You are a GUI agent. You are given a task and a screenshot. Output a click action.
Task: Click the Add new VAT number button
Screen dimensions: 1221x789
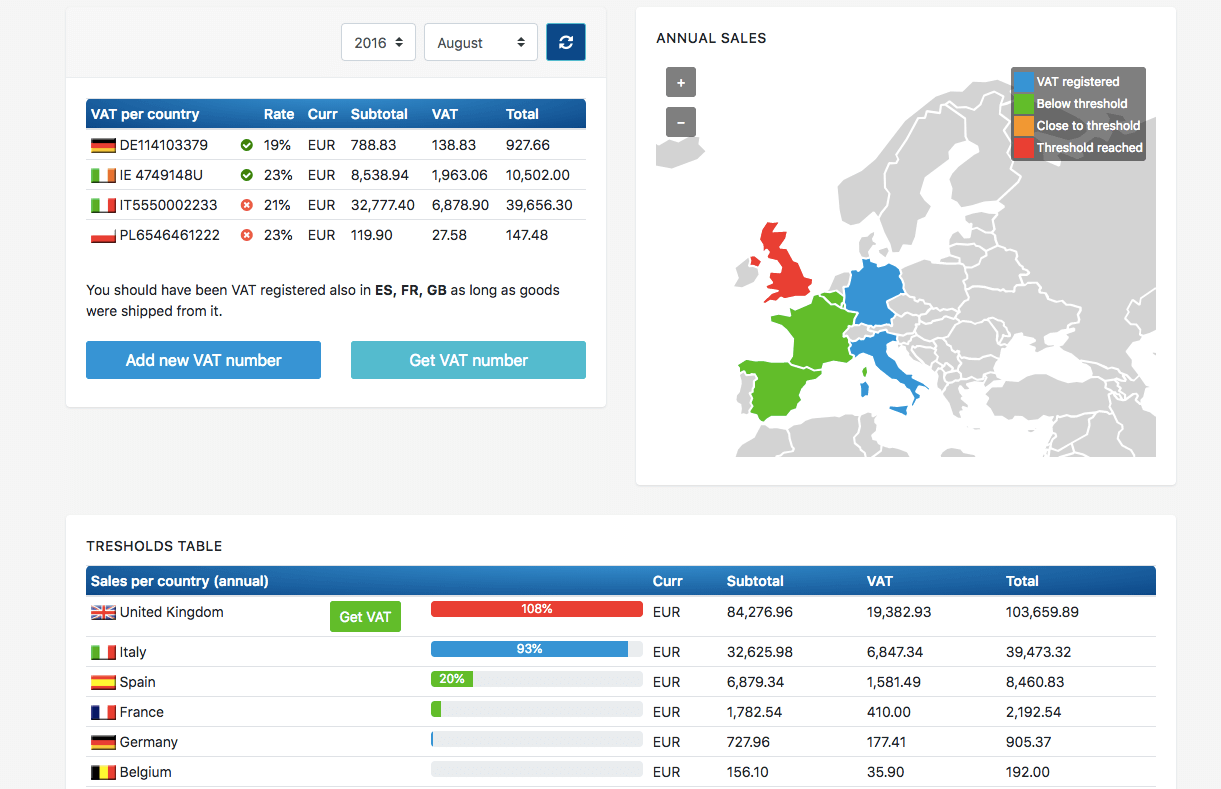click(x=203, y=360)
